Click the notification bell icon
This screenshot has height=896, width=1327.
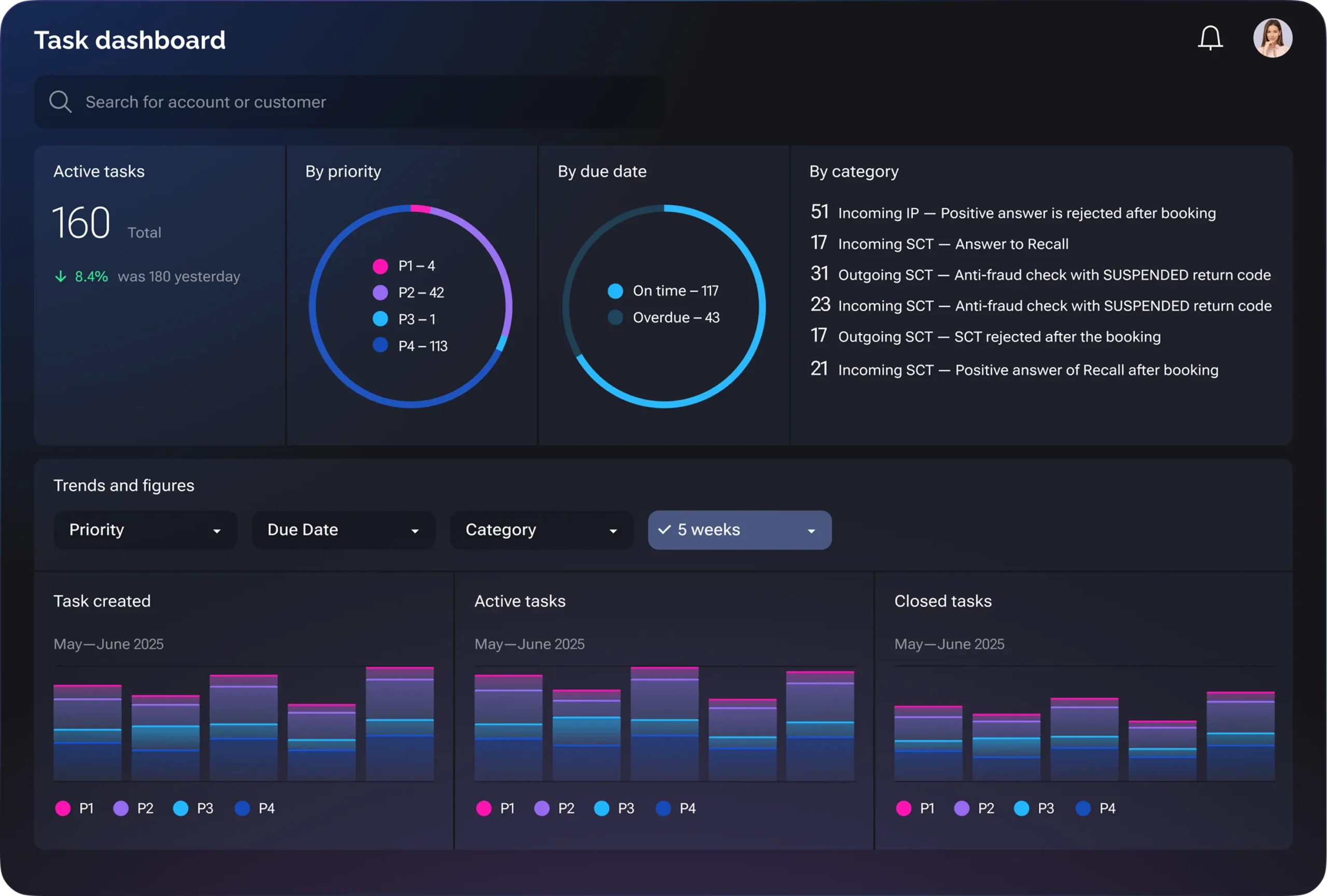[1209, 38]
